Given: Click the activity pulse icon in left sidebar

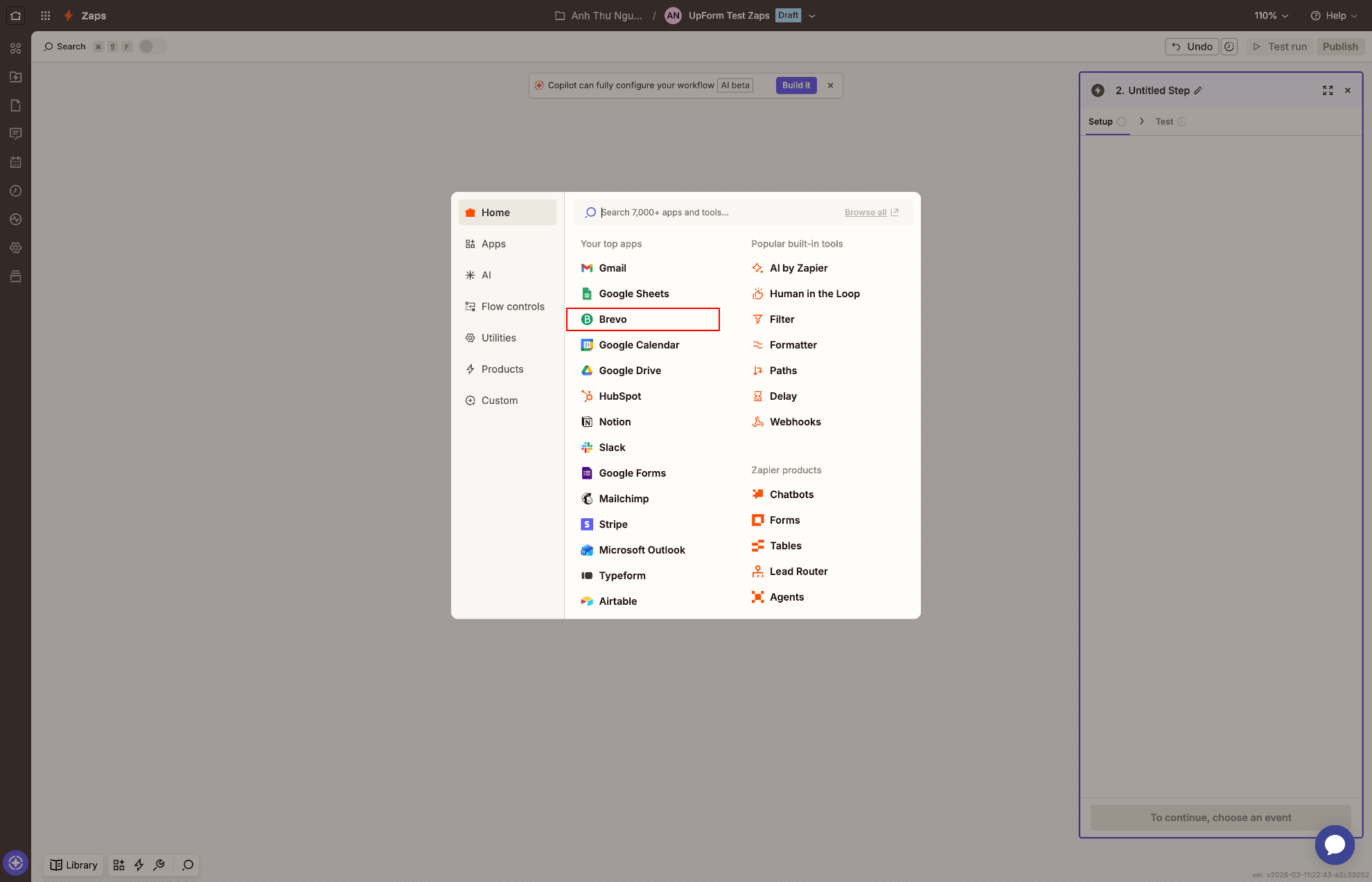Looking at the screenshot, I should coord(15,219).
